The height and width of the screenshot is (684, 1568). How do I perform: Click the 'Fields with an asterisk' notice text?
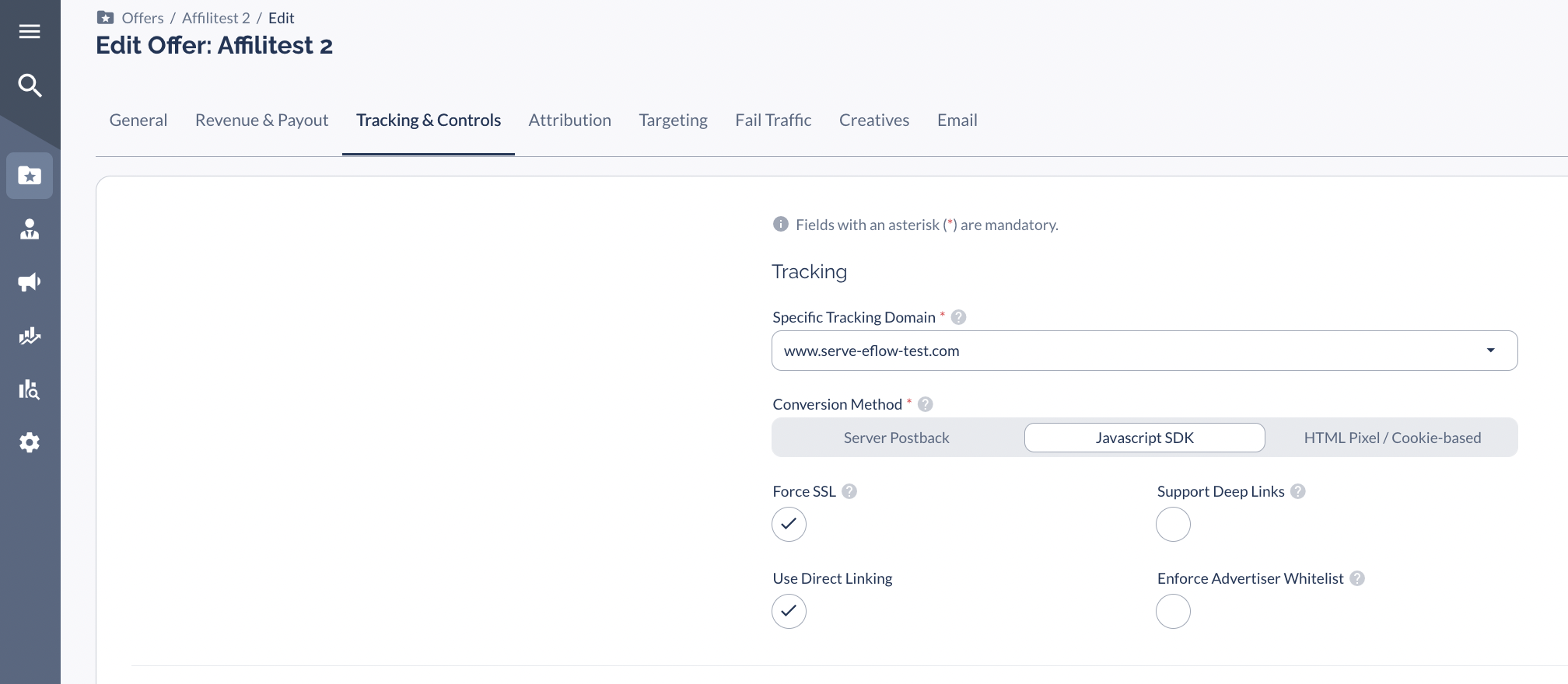pyautogui.click(x=927, y=225)
